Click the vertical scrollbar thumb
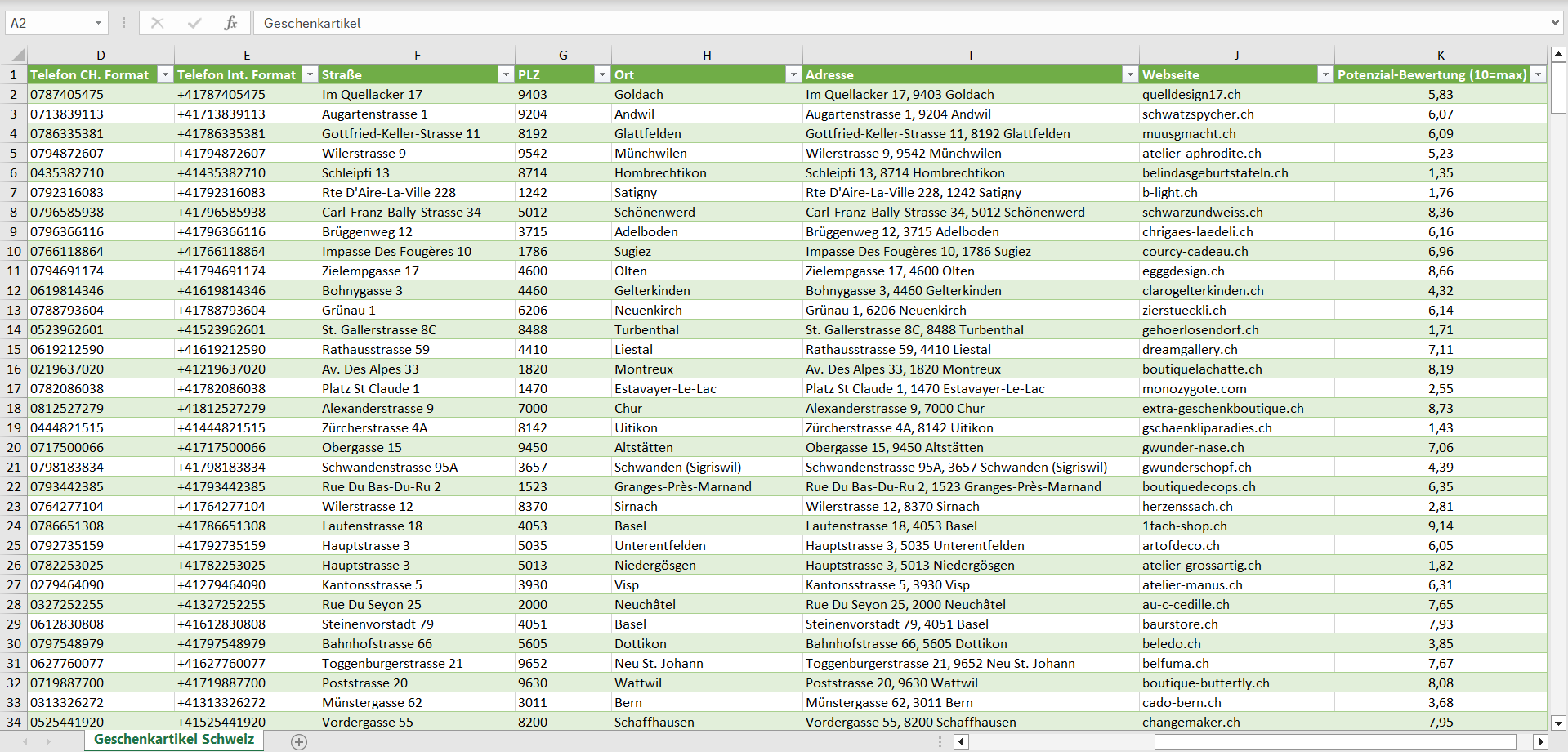The width and height of the screenshot is (1568, 752). [1558, 88]
